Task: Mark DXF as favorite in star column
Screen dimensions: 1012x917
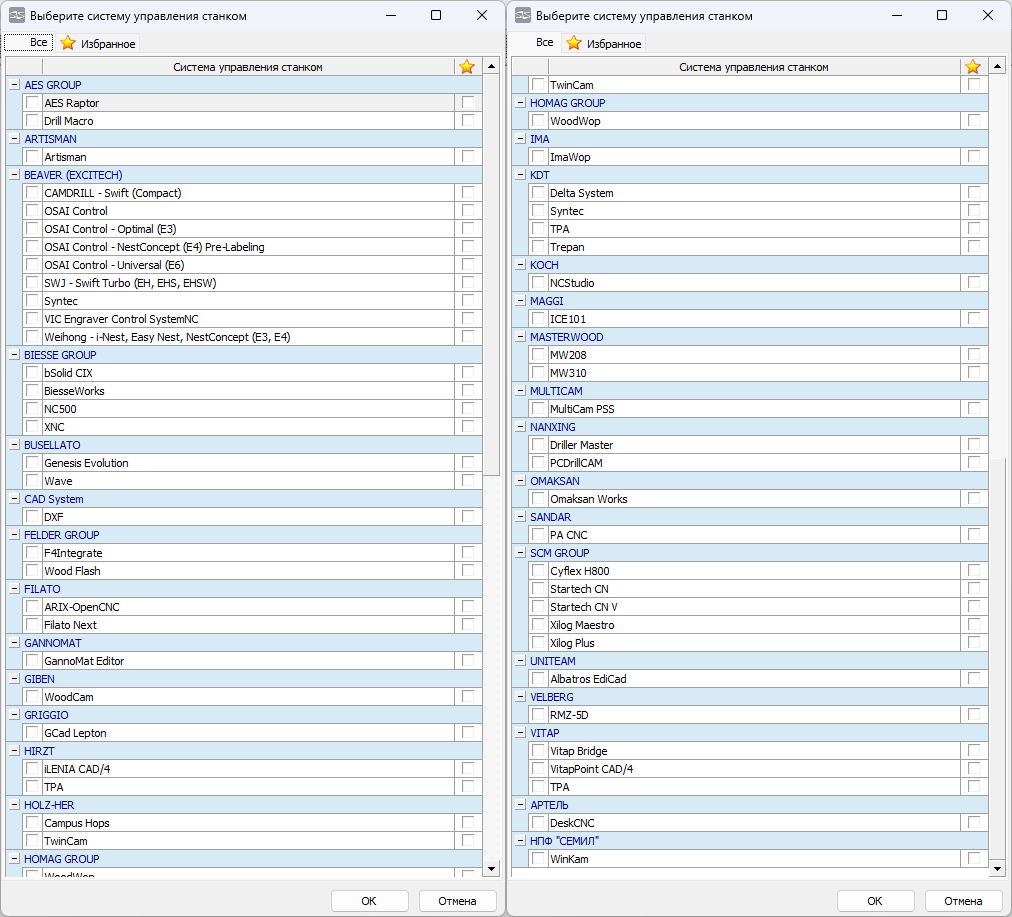Action: pos(468,517)
